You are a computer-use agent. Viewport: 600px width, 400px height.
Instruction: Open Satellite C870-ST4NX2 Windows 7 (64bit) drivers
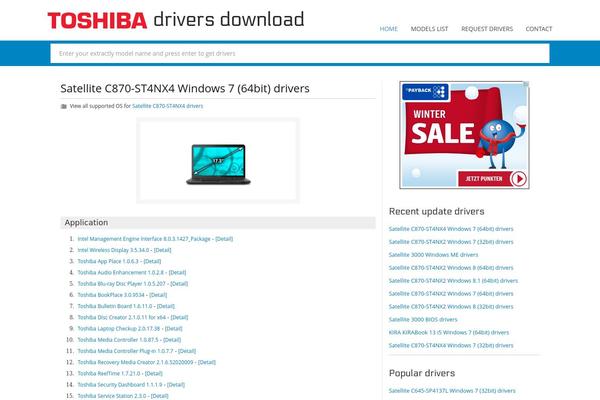(x=451, y=294)
